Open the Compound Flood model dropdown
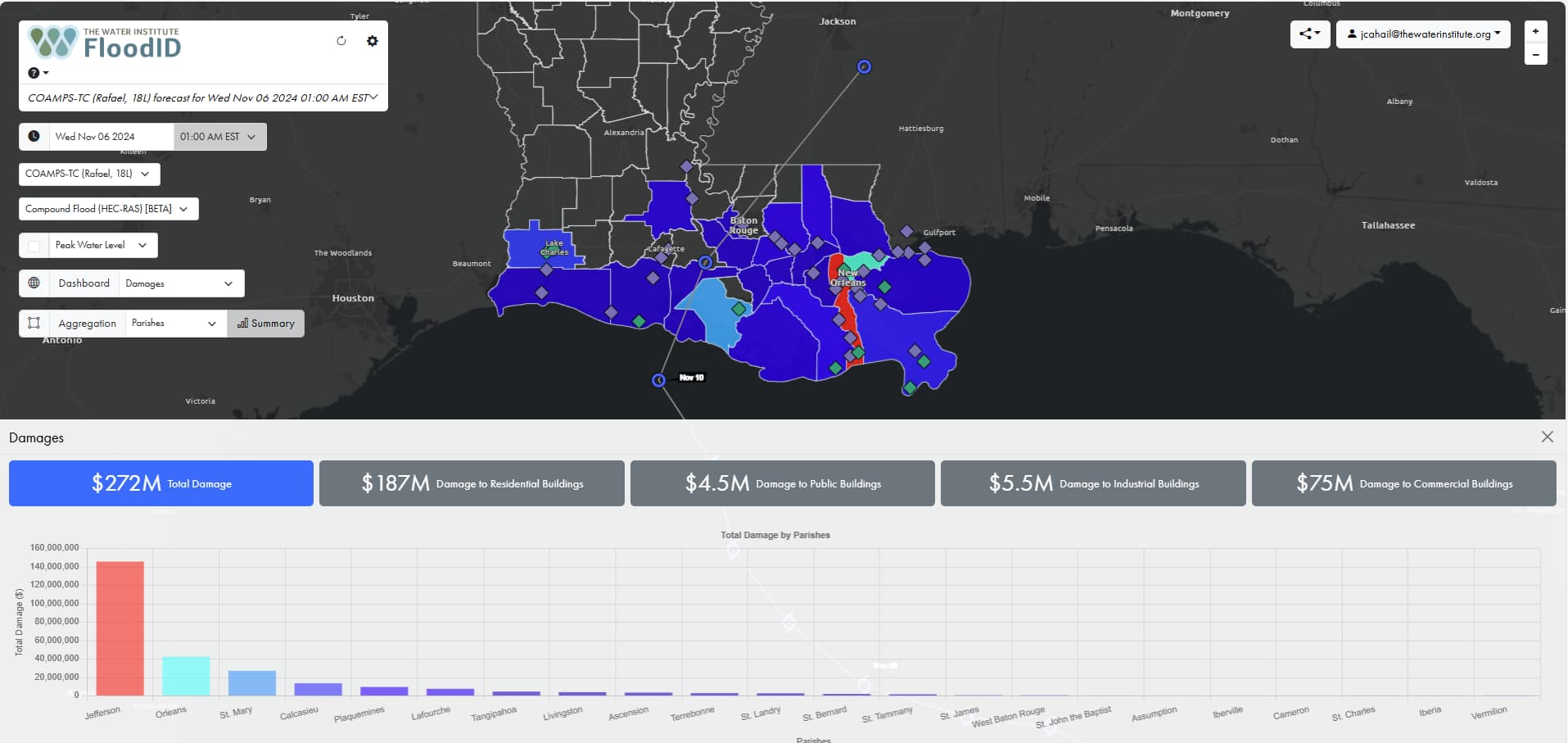The height and width of the screenshot is (743, 1568). 108,209
